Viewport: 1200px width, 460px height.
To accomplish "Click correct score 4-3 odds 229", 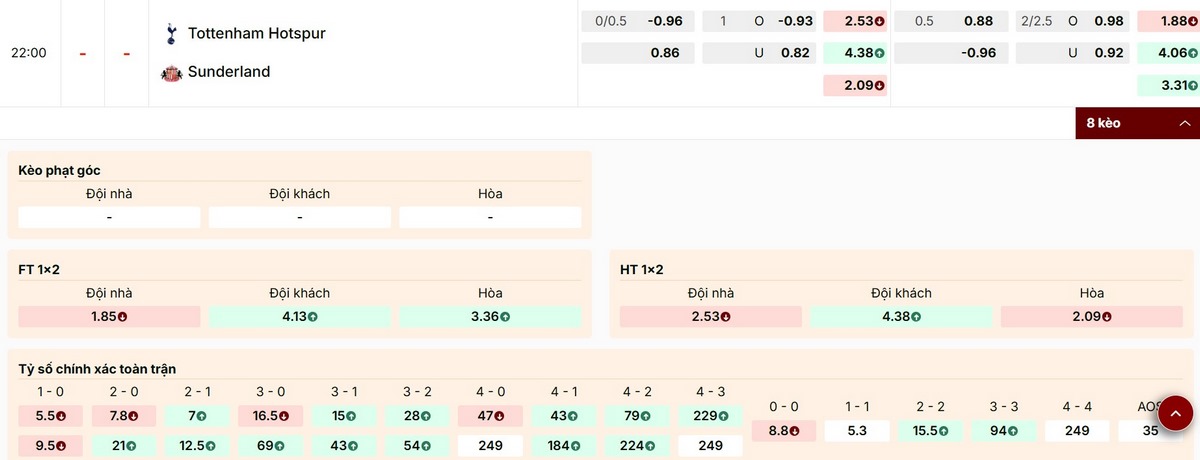I will coord(710,415).
